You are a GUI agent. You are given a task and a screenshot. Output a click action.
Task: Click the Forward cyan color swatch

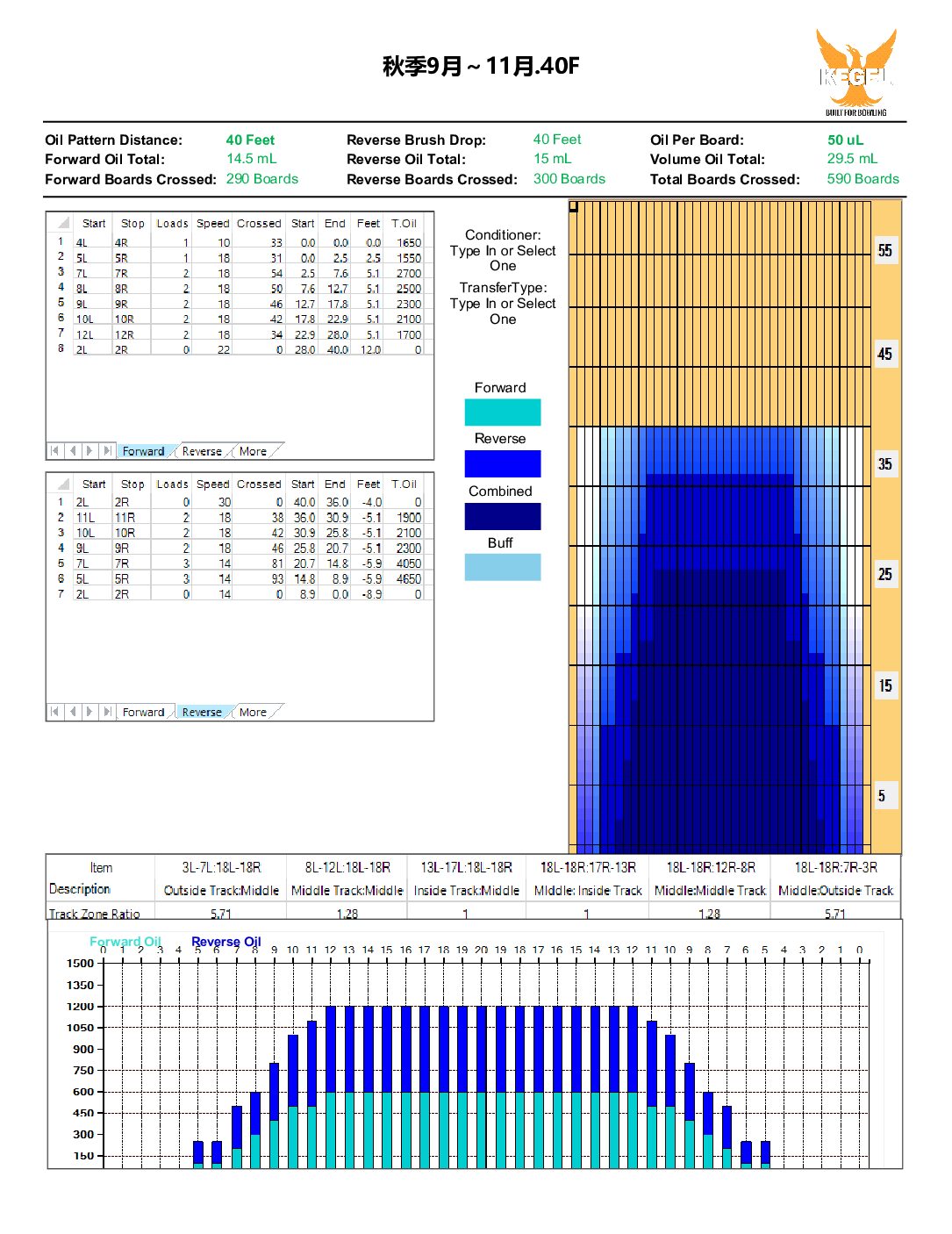(x=503, y=413)
